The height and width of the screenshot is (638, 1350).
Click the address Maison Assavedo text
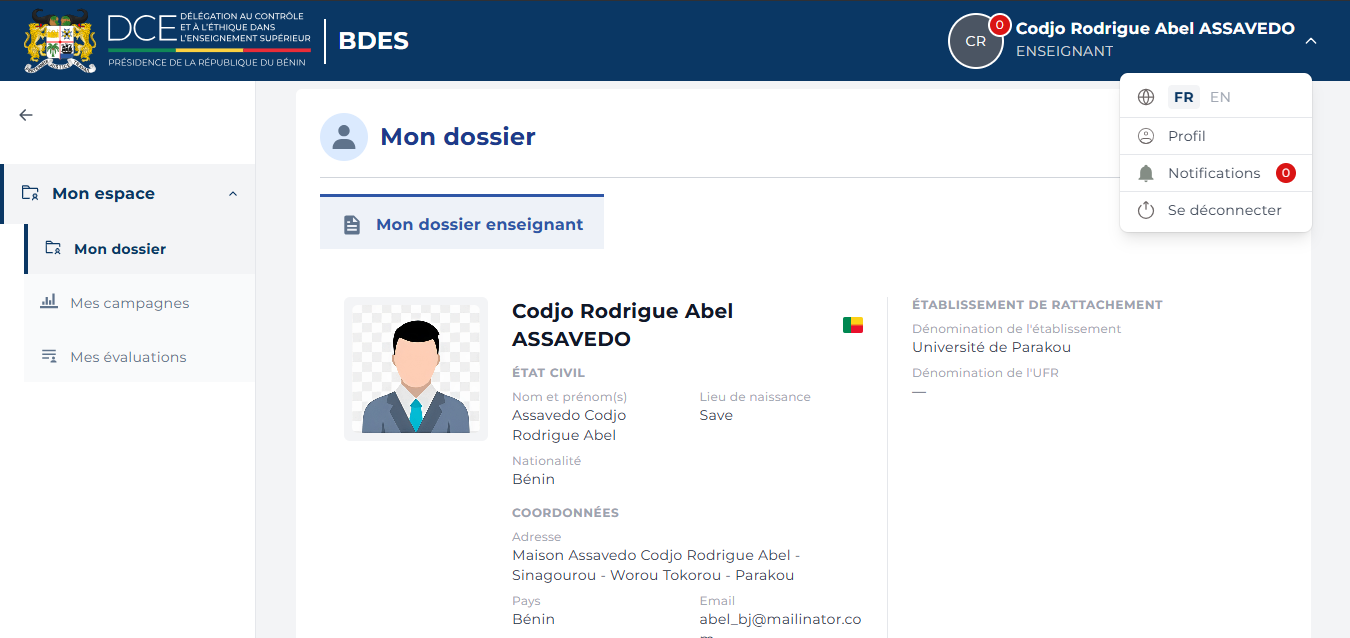(x=656, y=565)
